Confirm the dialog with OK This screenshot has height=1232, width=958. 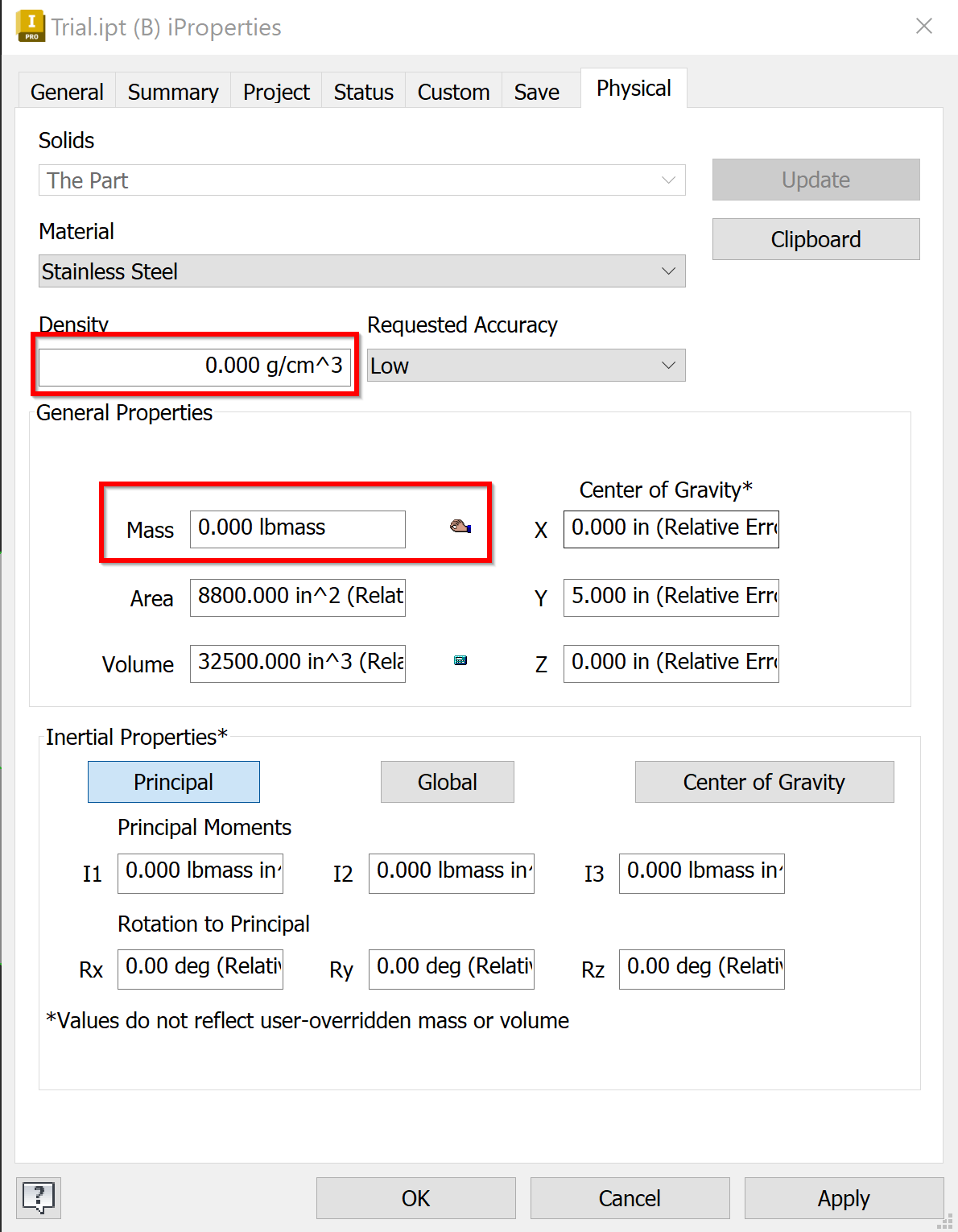(415, 1198)
